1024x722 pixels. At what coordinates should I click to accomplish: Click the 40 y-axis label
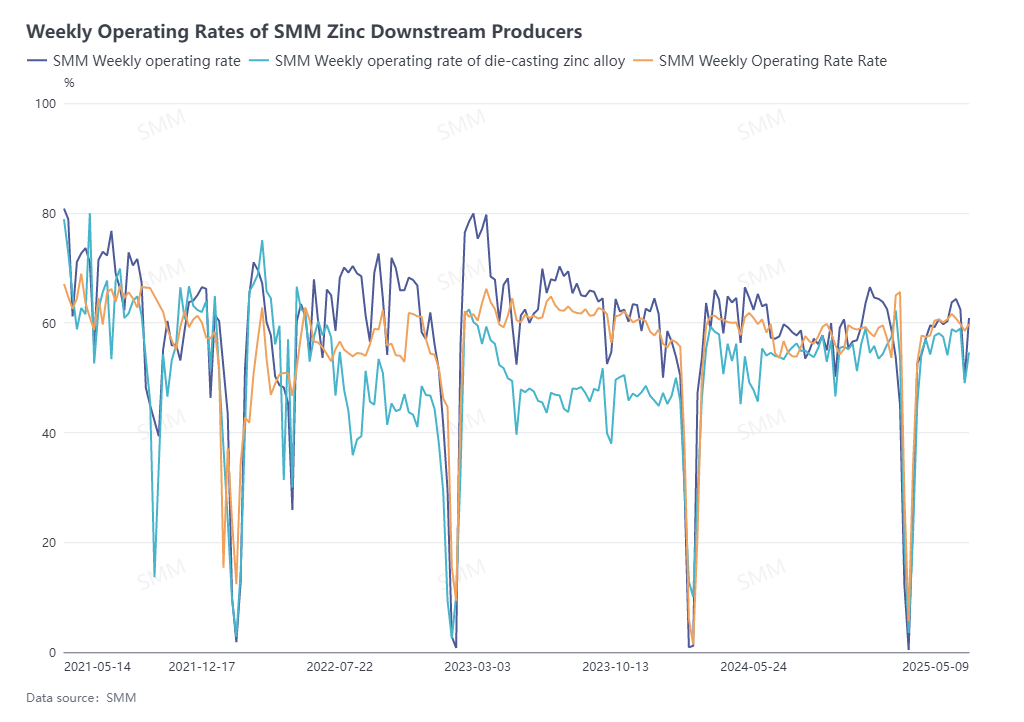pos(49,433)
